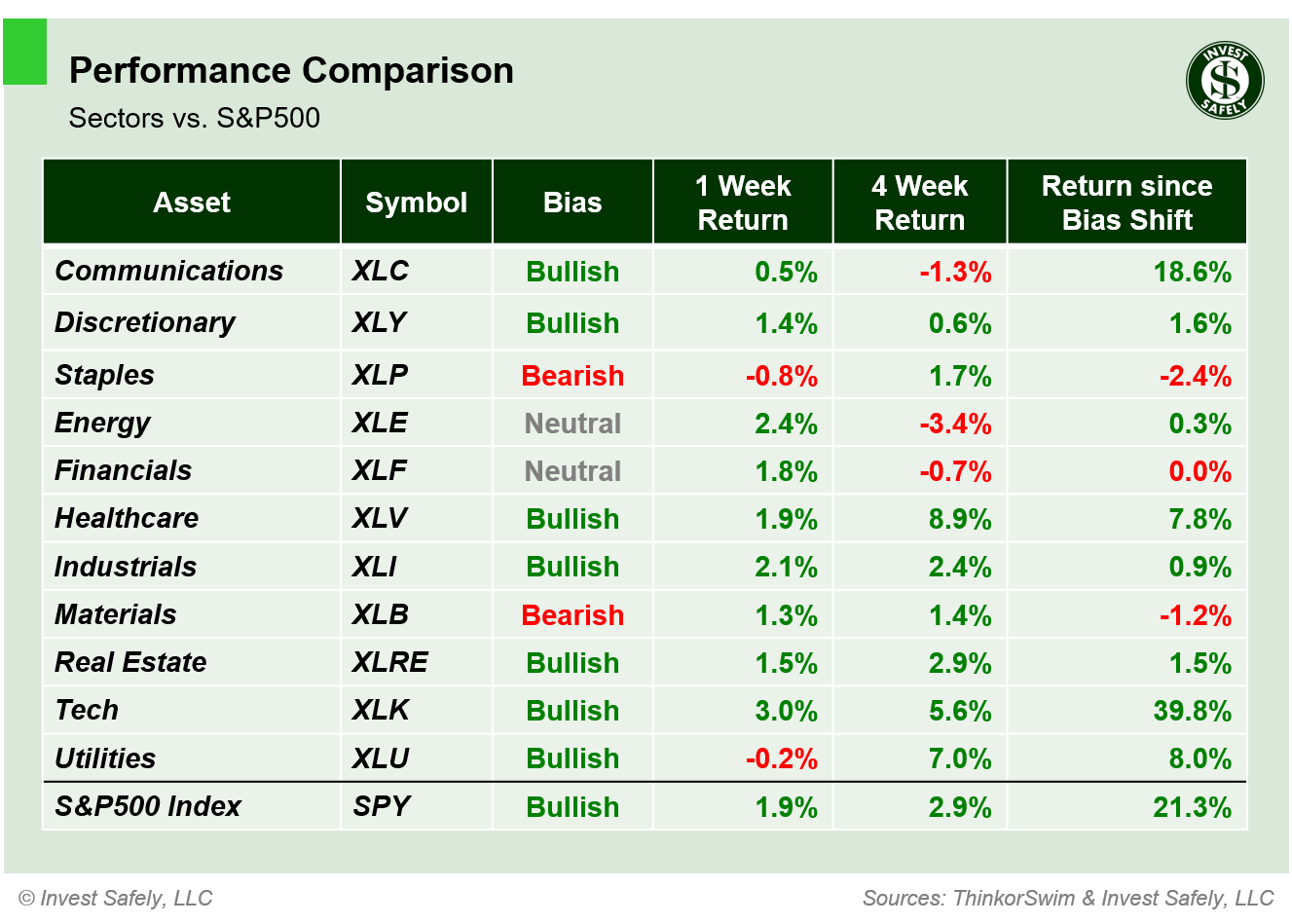Screen dimensions: 1292x924
Task: Click the 1 Week Return header
Action: coord(743,203)
